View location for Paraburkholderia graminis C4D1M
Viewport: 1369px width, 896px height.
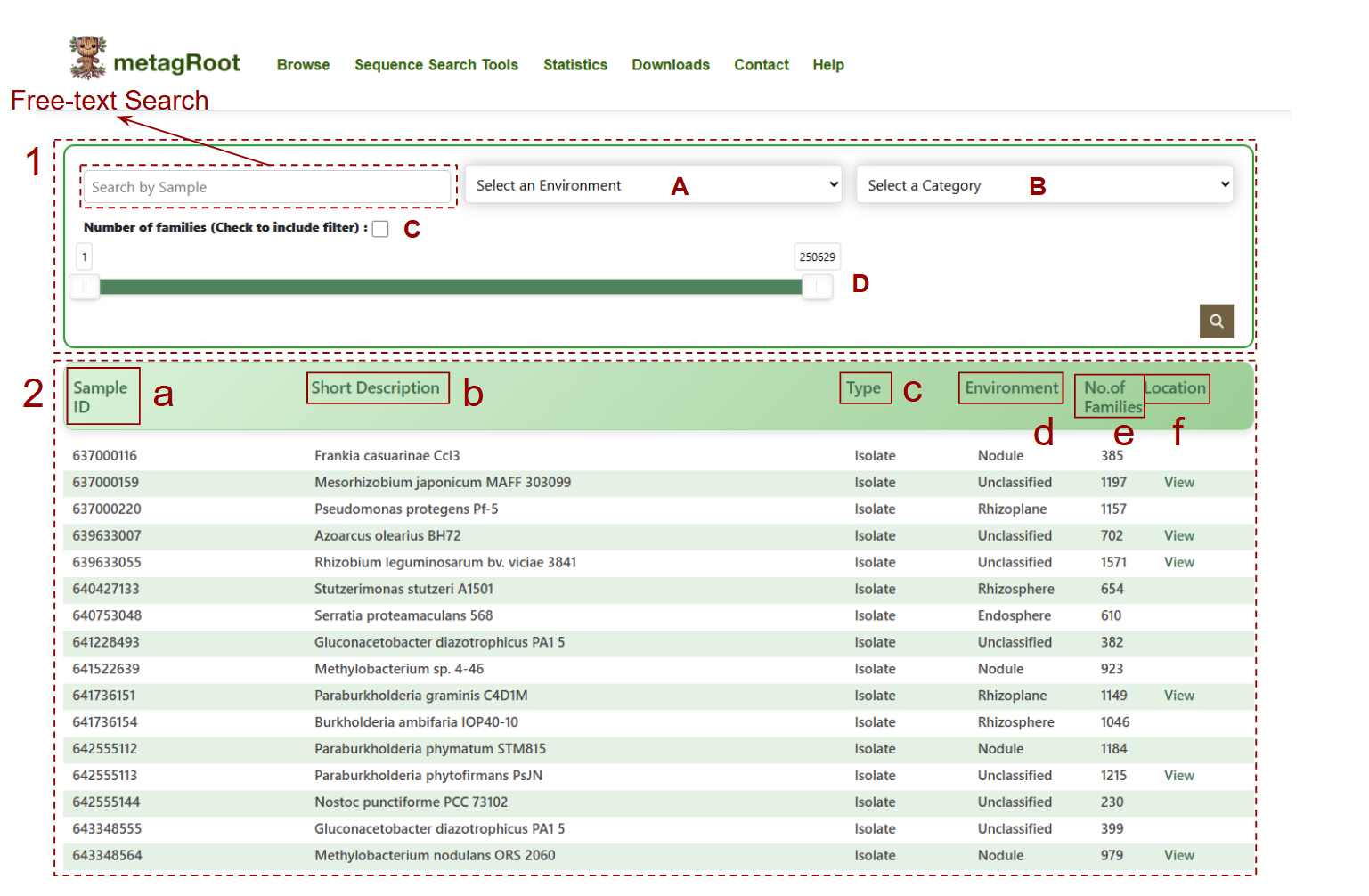[x=1179, y=696]
